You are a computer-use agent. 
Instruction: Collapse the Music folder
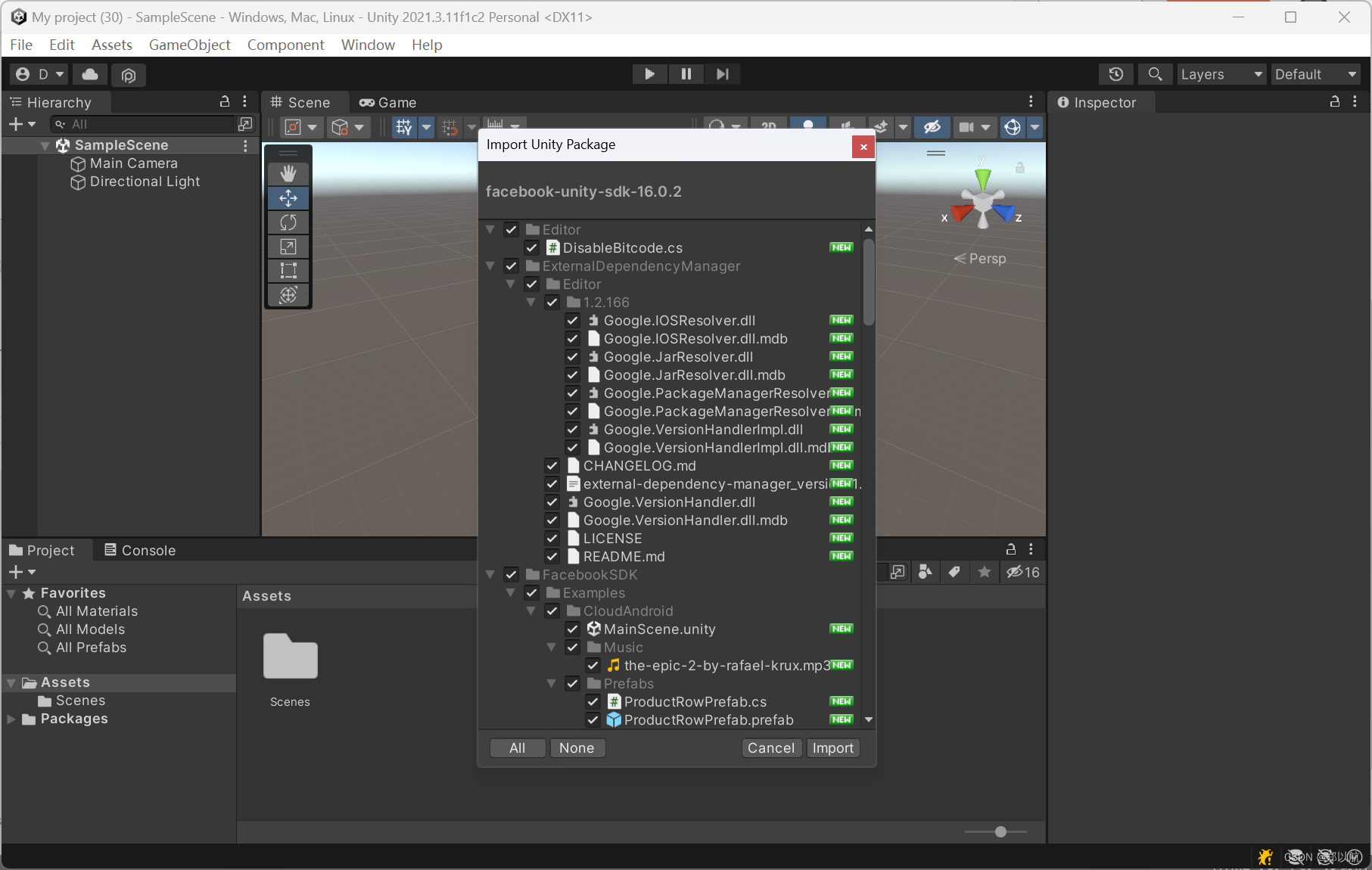(x=552, y=648)
